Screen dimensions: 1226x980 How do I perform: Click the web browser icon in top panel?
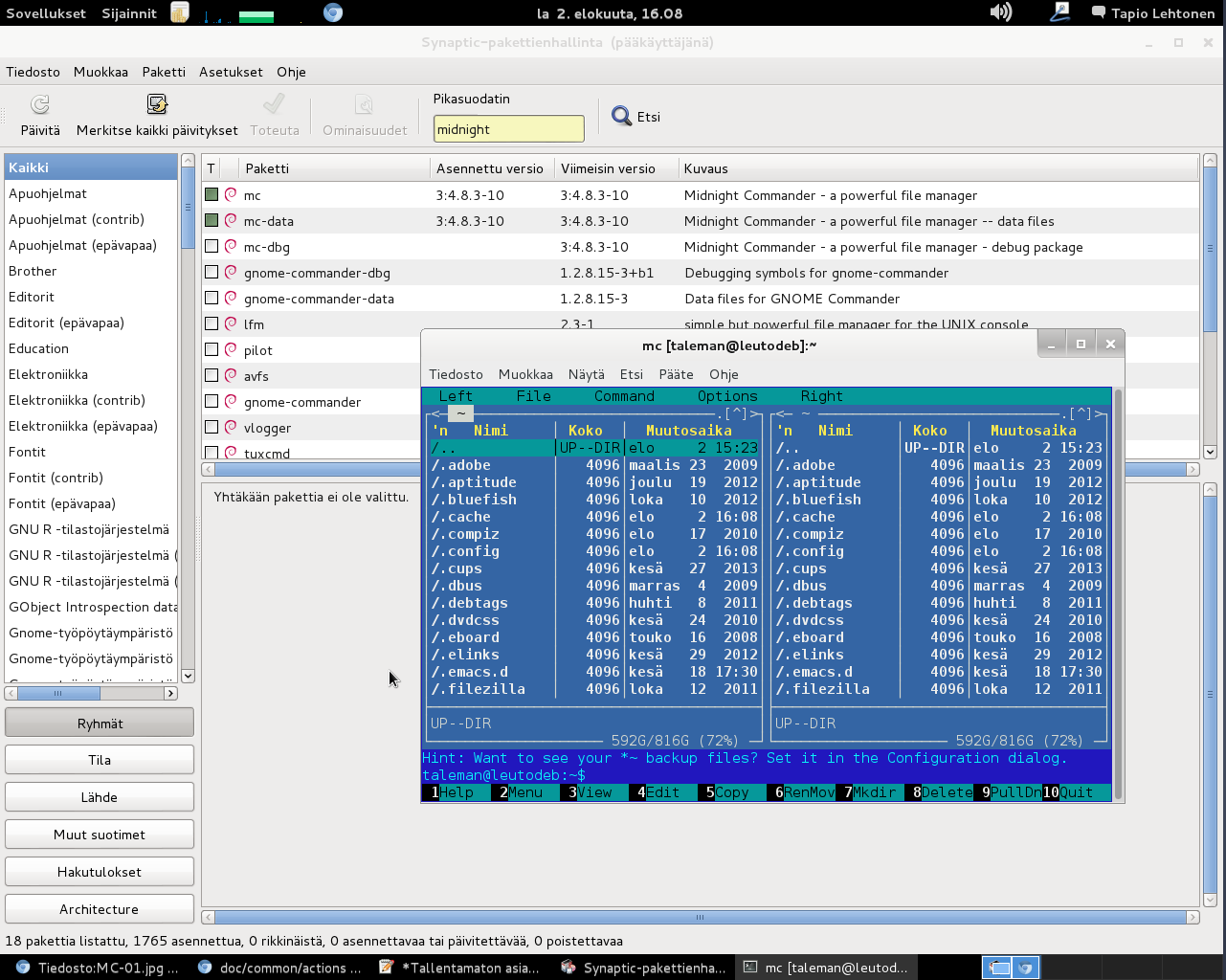click(x=333, y=12)
